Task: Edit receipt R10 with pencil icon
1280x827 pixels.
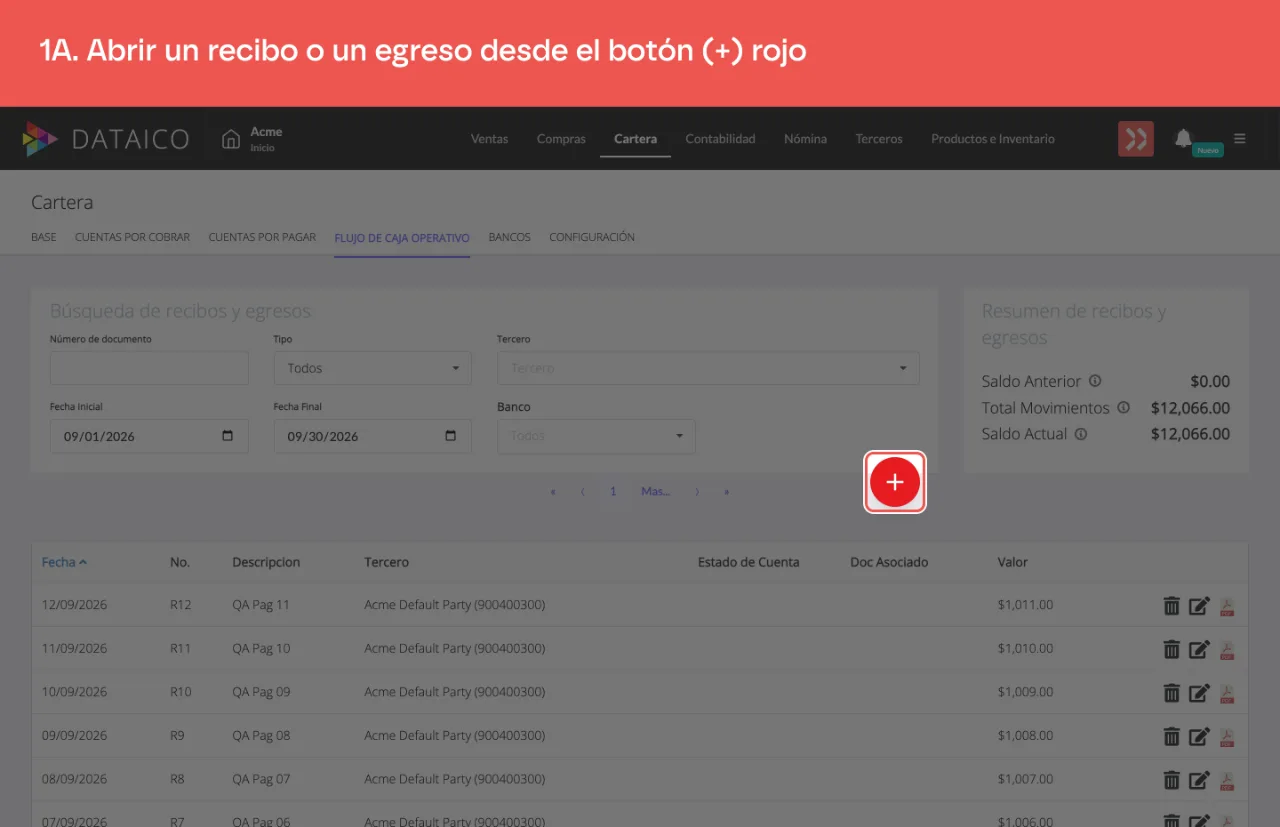Action: [1199, 692]
